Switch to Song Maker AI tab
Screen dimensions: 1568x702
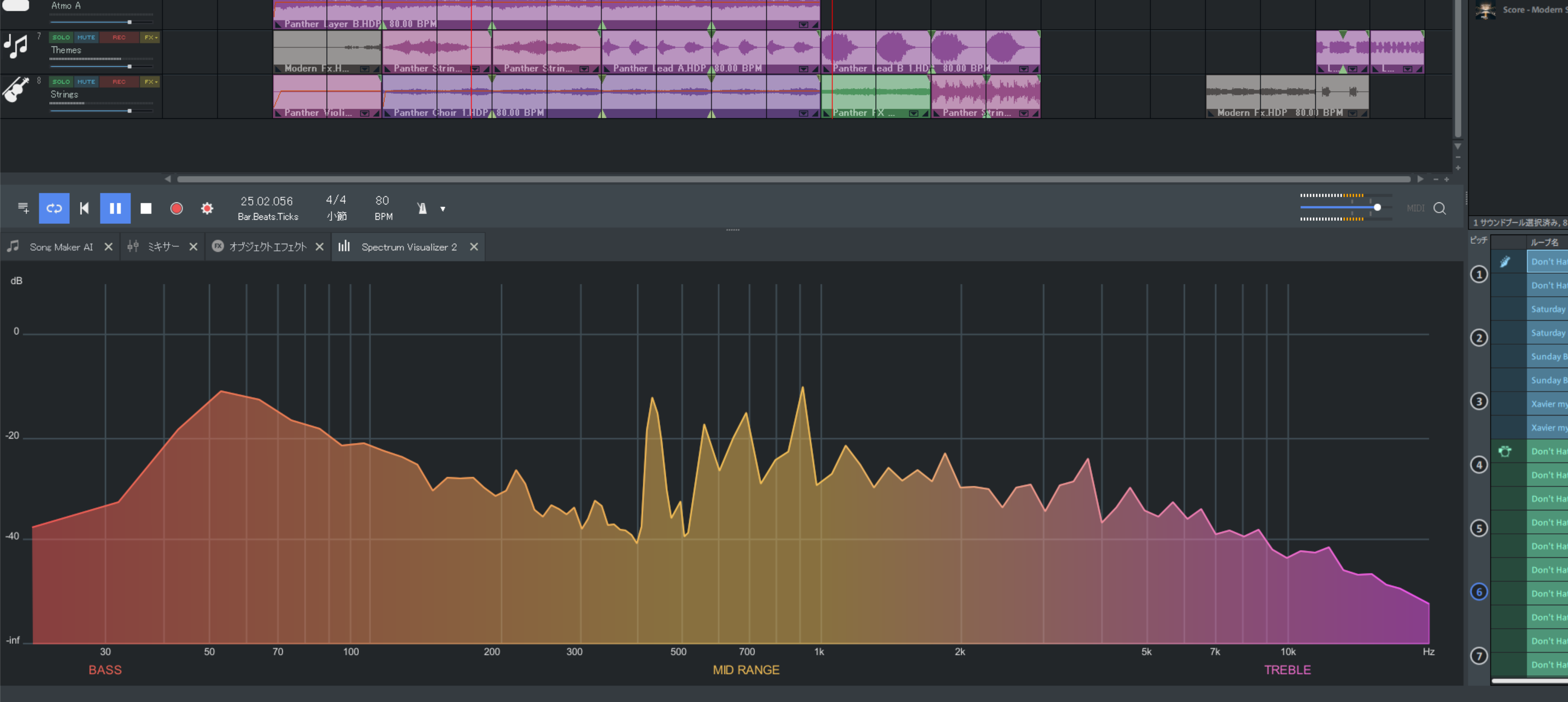pyautogui.click(x=61, y=247)
